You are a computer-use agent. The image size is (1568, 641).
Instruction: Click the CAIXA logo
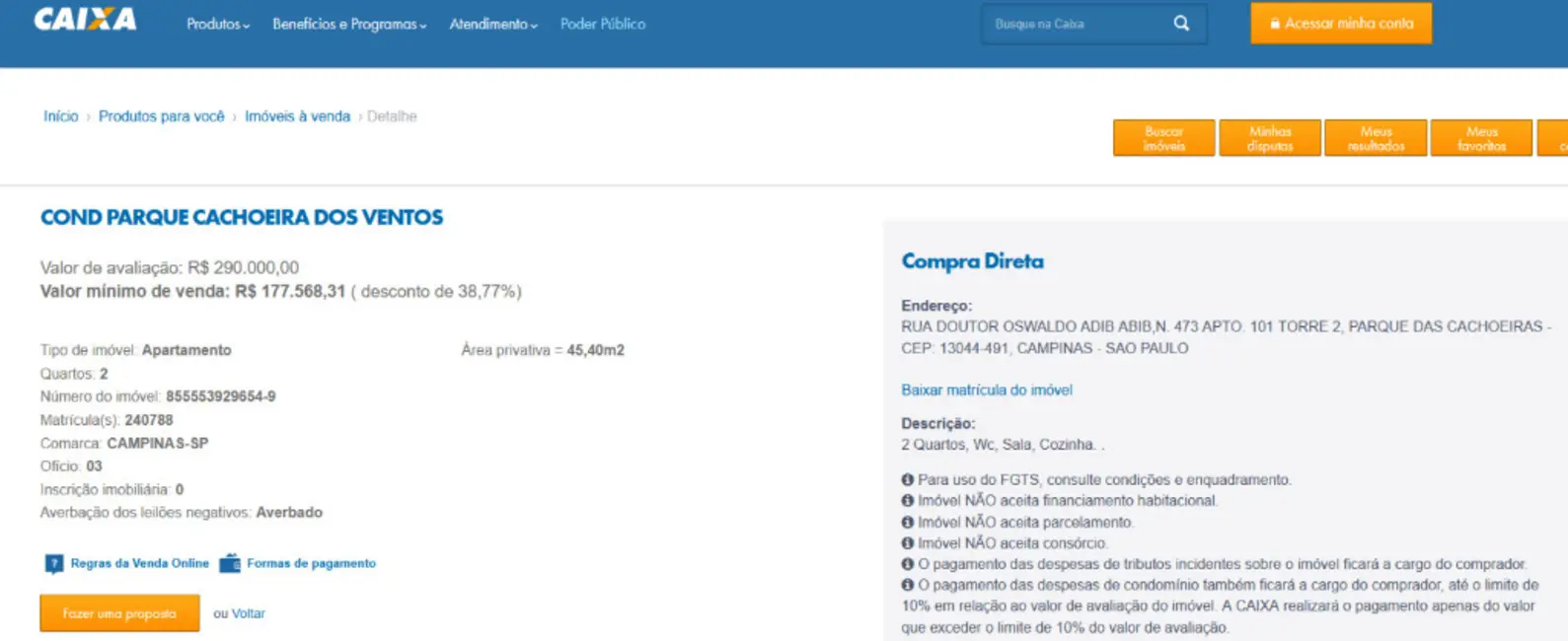tap(85, 20)
